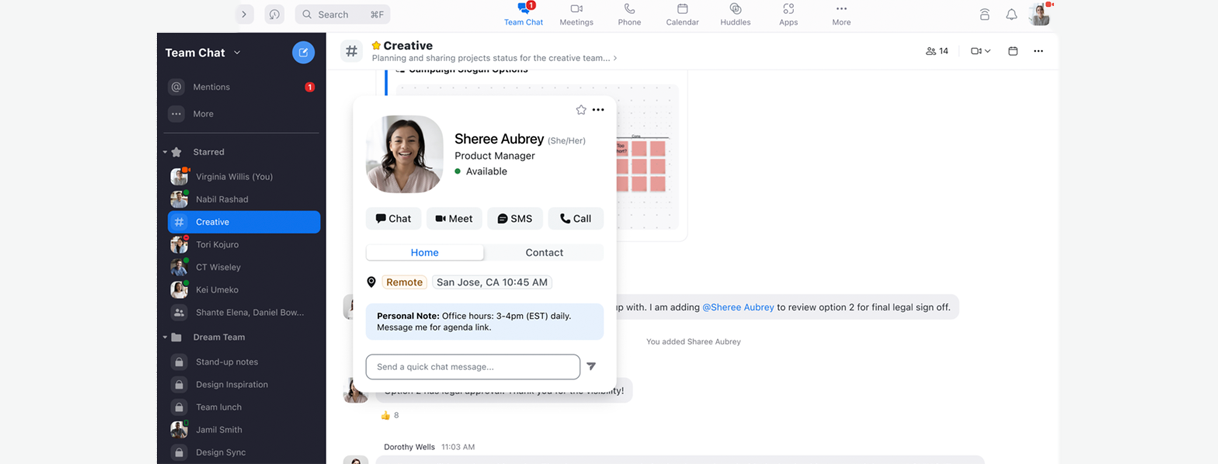Open chat with Jamil Smith

tap(244, 429)
